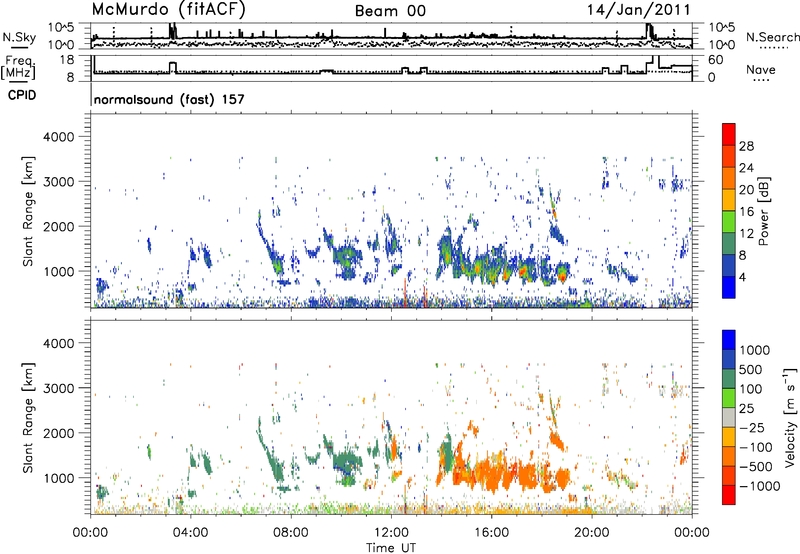Click the '4' tick label on power colorbar
This screenshot has height=554, width=800.
742,278
